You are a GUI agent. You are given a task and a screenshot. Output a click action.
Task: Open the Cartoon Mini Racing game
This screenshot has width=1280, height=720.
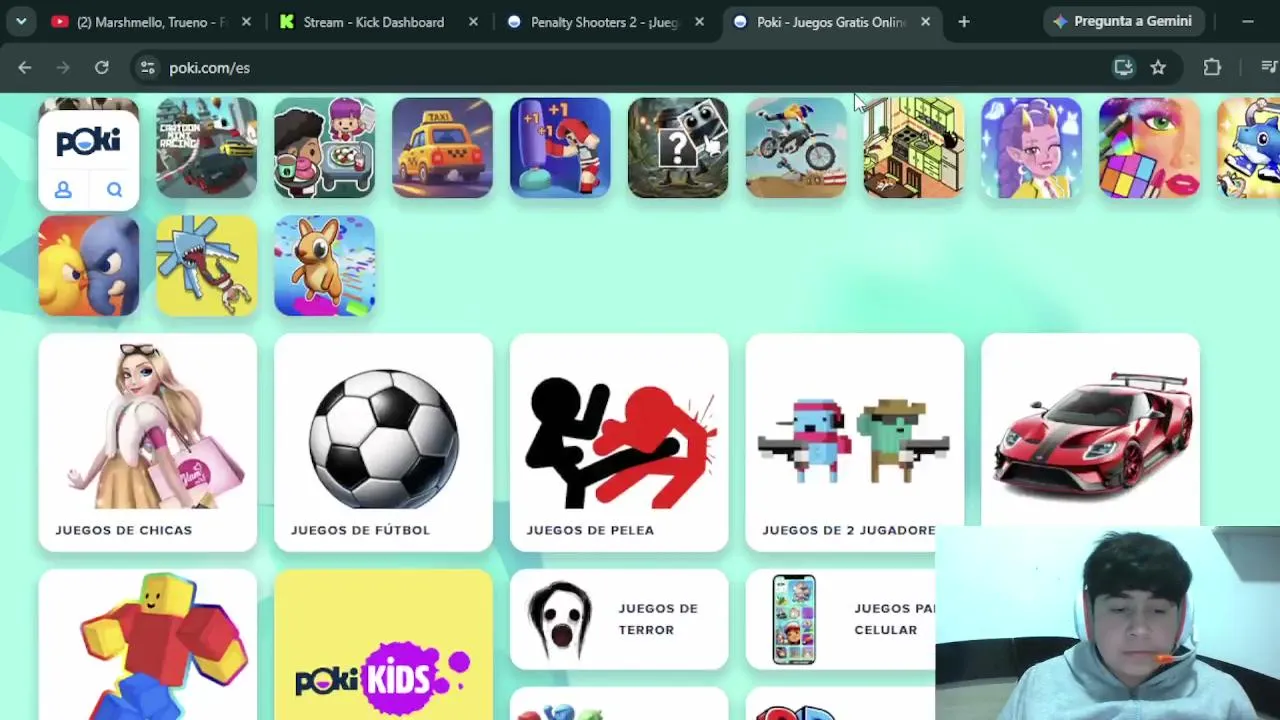click(x=206, y=147)
